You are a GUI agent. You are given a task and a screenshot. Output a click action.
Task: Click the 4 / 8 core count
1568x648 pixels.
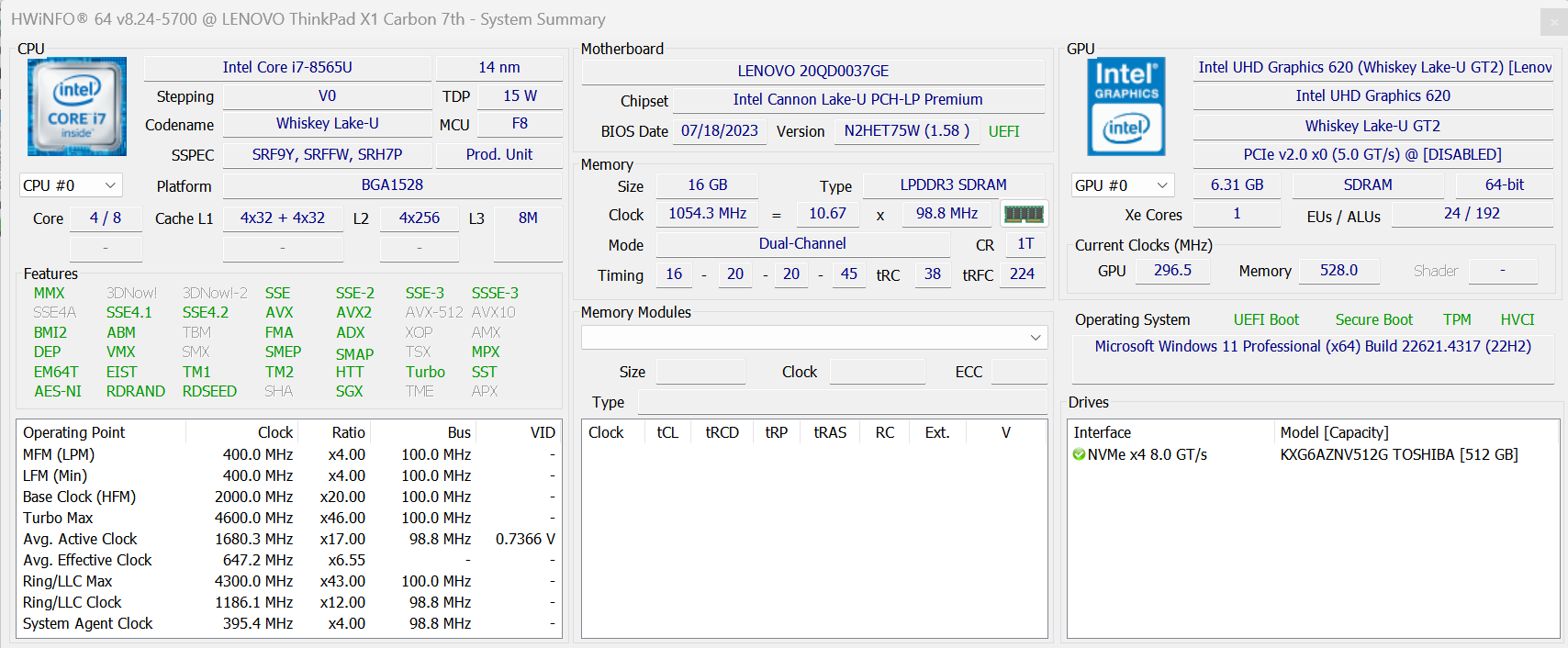106,218
